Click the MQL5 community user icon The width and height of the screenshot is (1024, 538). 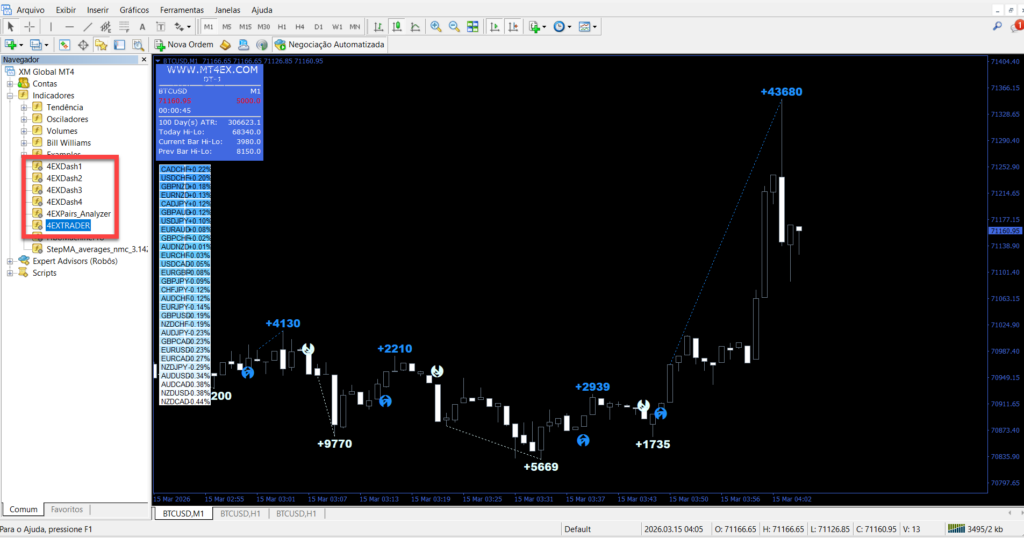(x=244, y=44)
